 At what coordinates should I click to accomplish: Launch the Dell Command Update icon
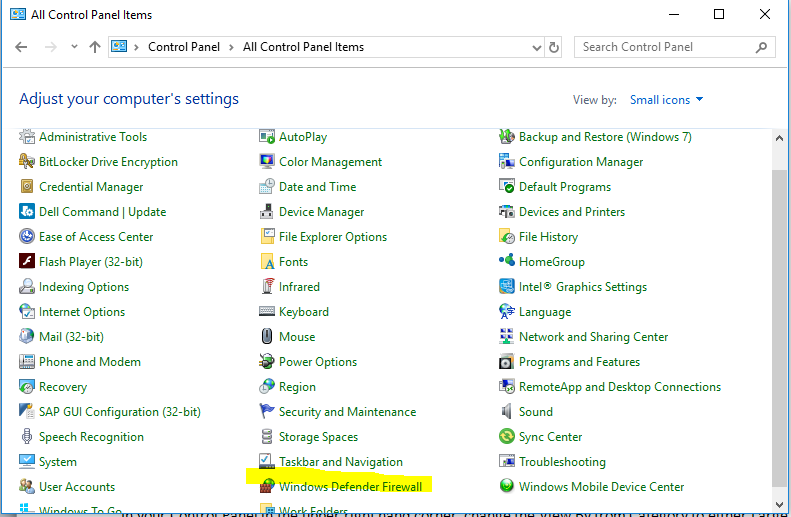coord(27,212)
